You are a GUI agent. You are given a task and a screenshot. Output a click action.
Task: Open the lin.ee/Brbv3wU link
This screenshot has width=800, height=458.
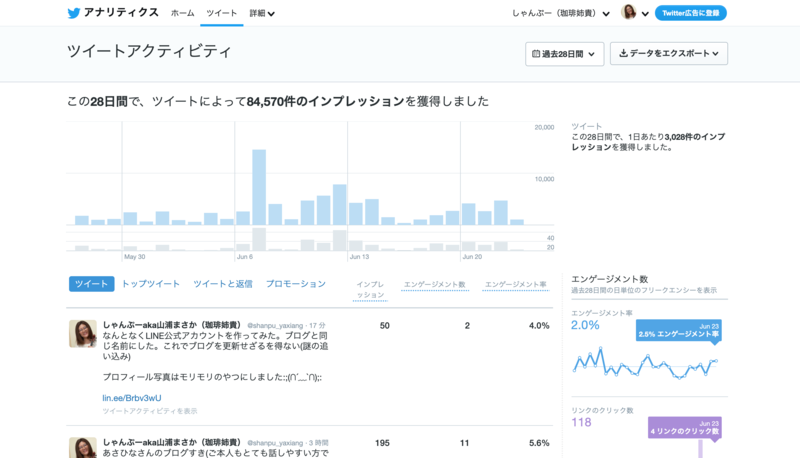click(x=132, y=398)
